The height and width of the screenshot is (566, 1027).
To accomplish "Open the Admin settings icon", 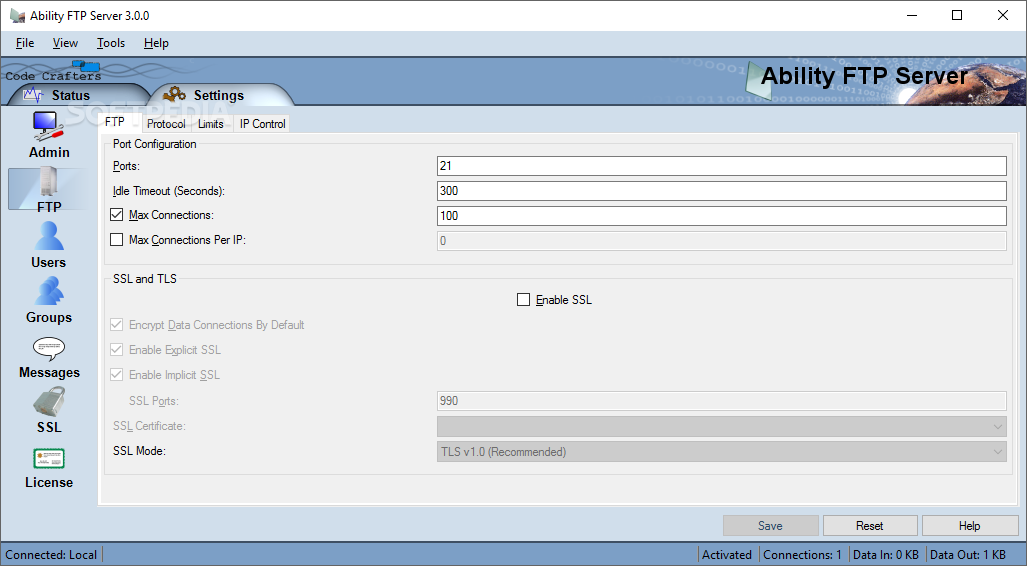I will coord(48,126).
